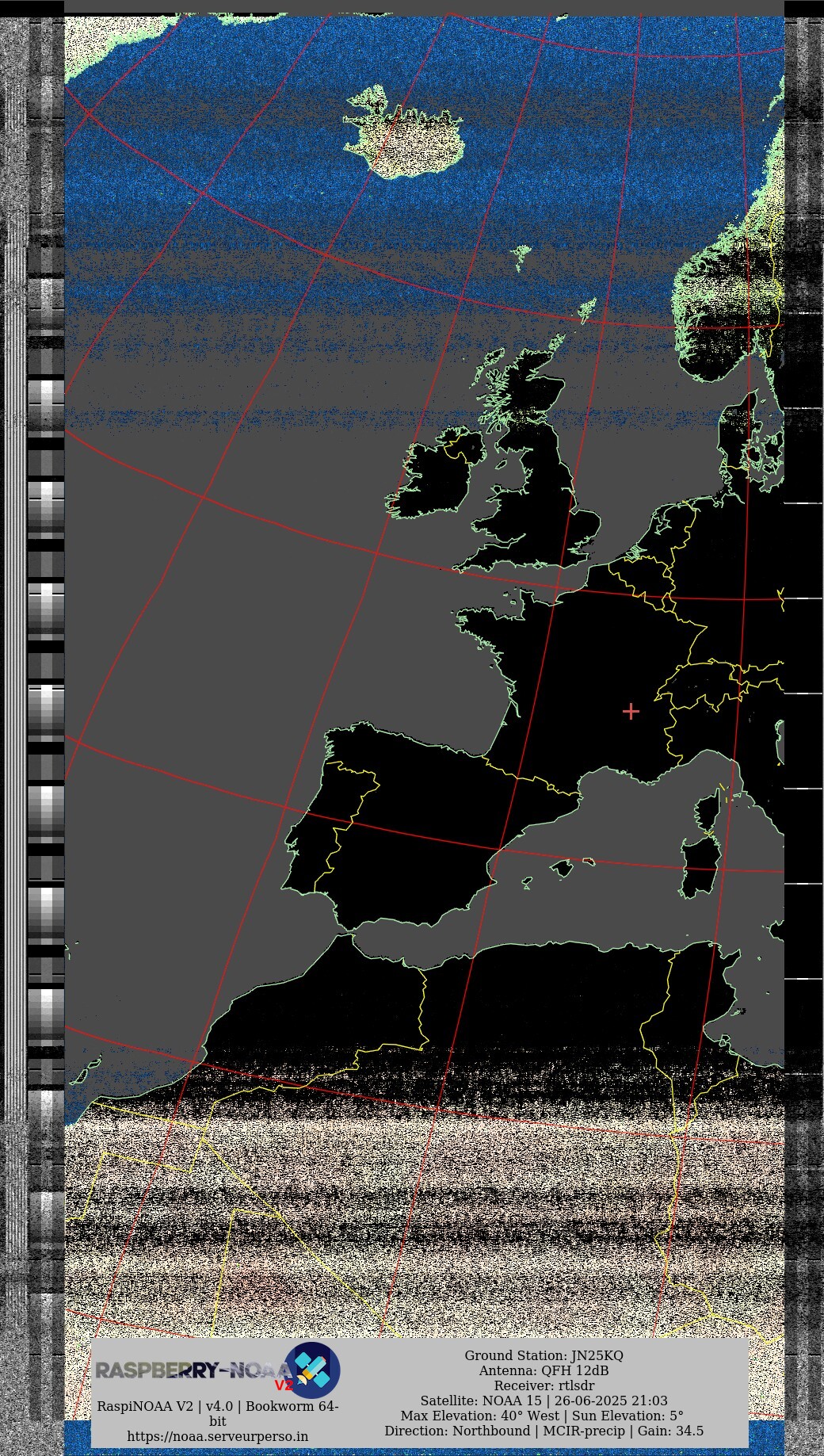Viewport: 824px width, 1456px height.
Task: Click the red ground station cross marker
Action: click(x=631, y=711)
